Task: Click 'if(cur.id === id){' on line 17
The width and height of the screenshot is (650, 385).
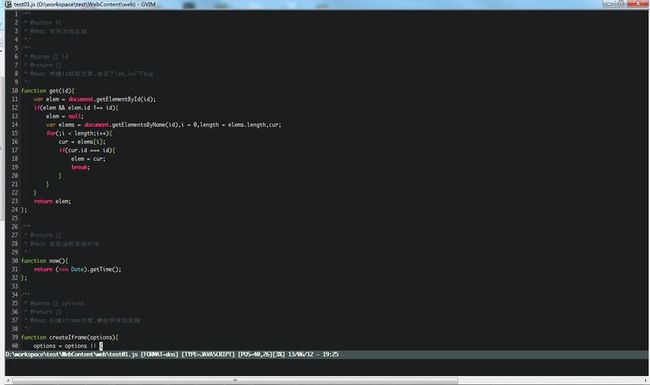Action: click(87, 150)
